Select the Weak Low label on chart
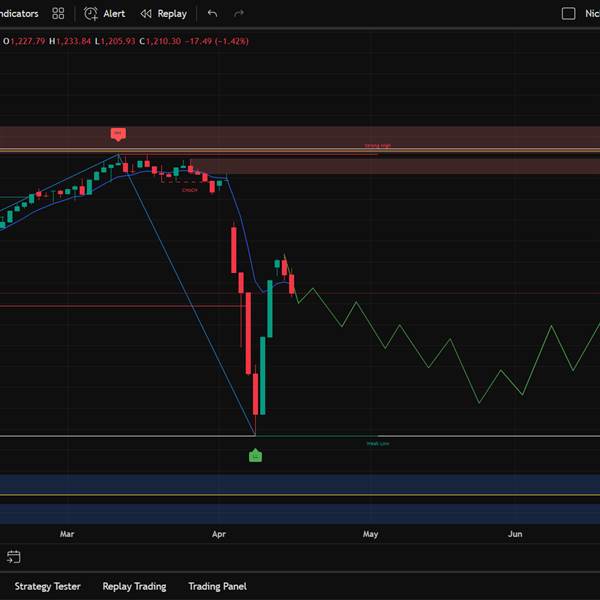The height and width of the screenshot is (600, 600). tap(378, 444)
